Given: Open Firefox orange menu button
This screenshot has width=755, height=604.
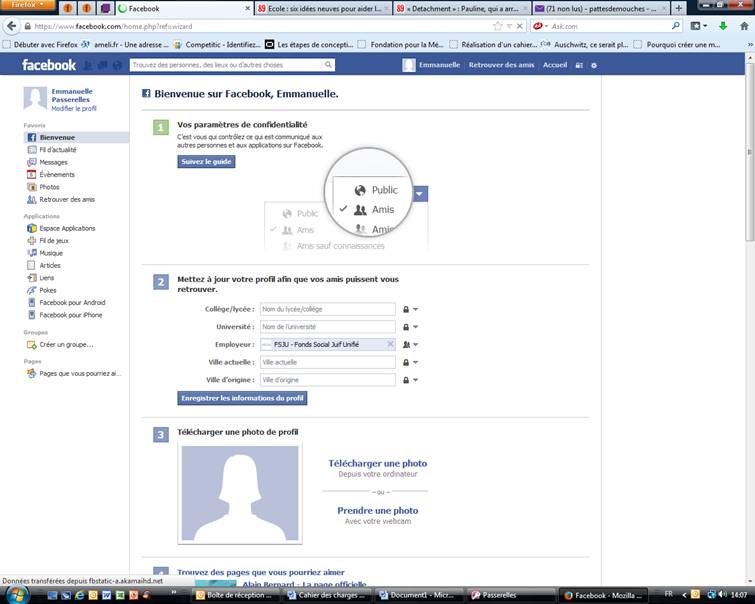Looking at the screenshot, I should [28, 5].
